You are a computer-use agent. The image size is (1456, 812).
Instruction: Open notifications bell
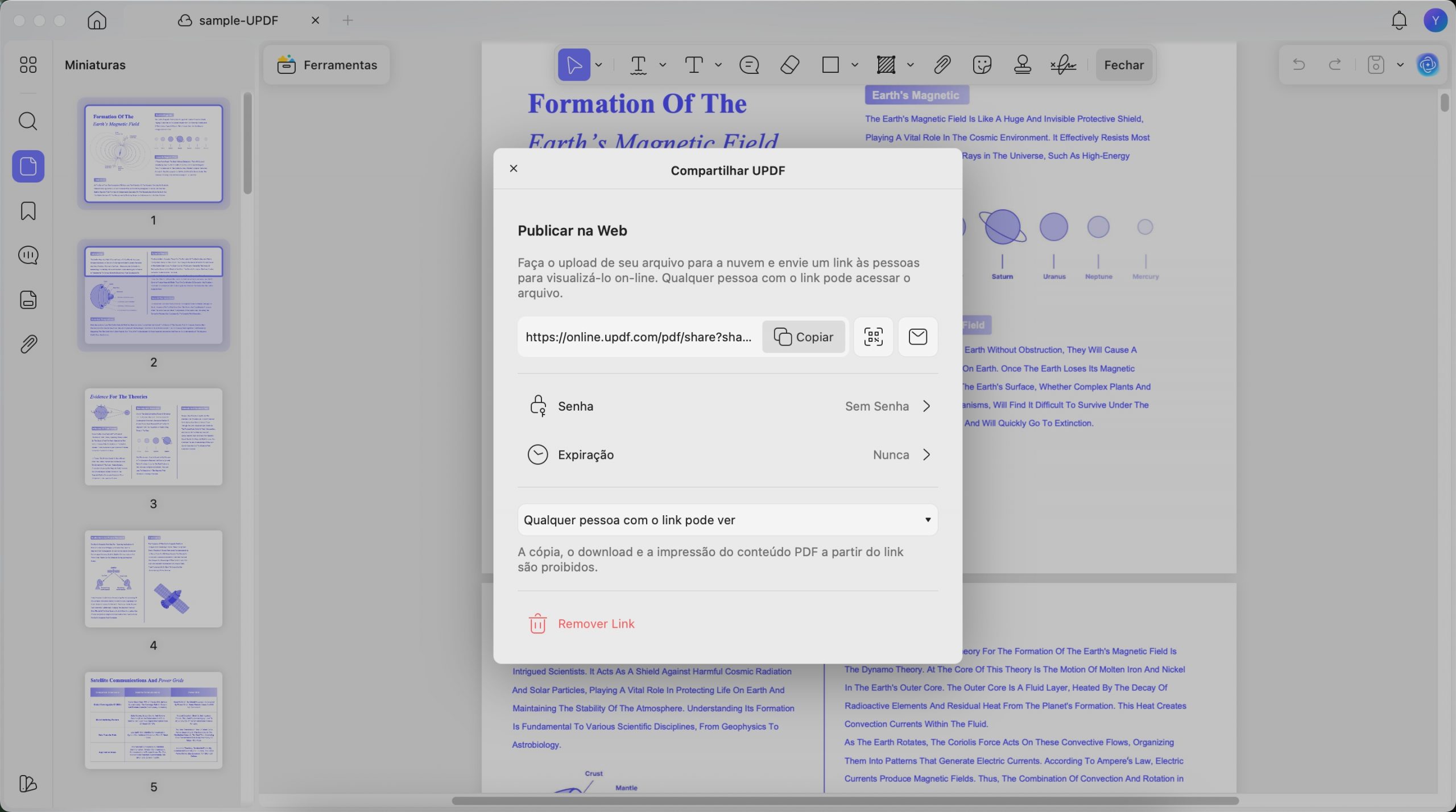1399,20
